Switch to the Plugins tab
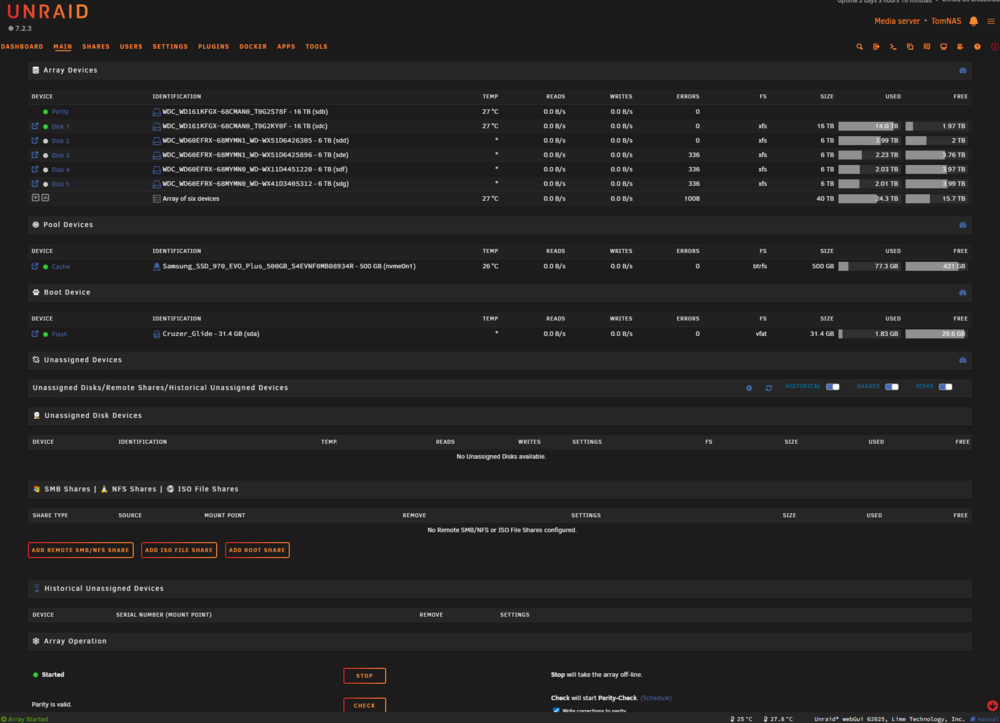Viewport: 1000px width, 723px height. (x=213, y=47)
